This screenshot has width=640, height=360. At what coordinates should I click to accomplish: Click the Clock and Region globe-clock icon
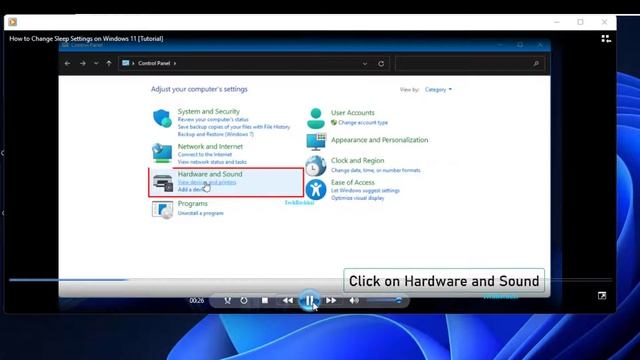(x=316, y=166)
